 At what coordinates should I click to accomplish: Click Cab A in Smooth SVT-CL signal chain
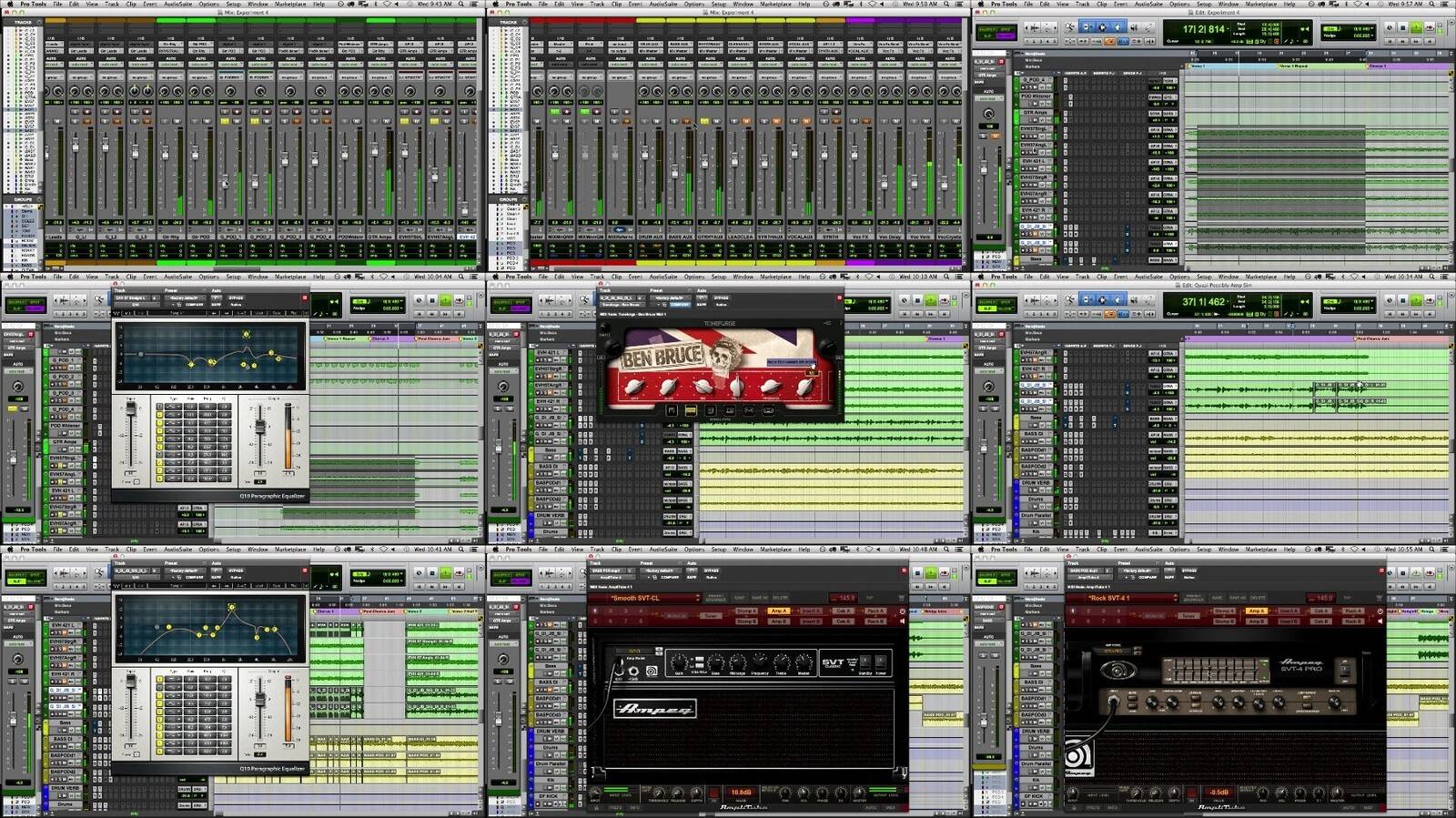click(x=844, y=611)
